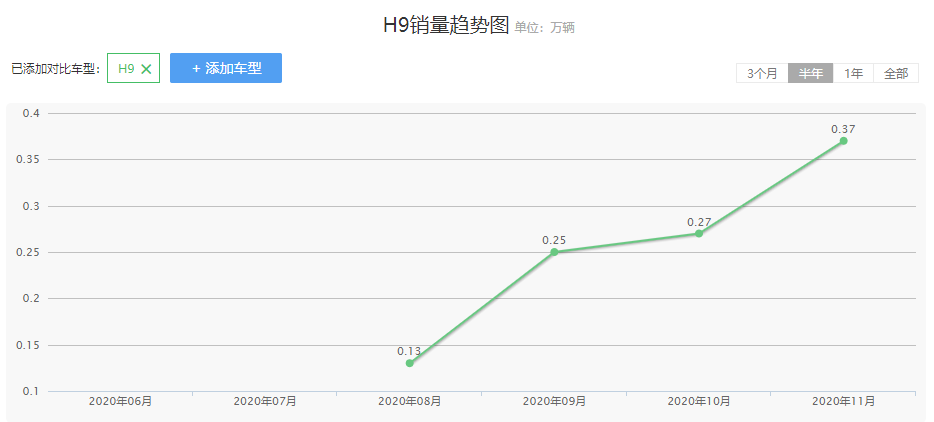Select the 2020年09月 axis label
The image size is (934, 422).
point(554,401)
